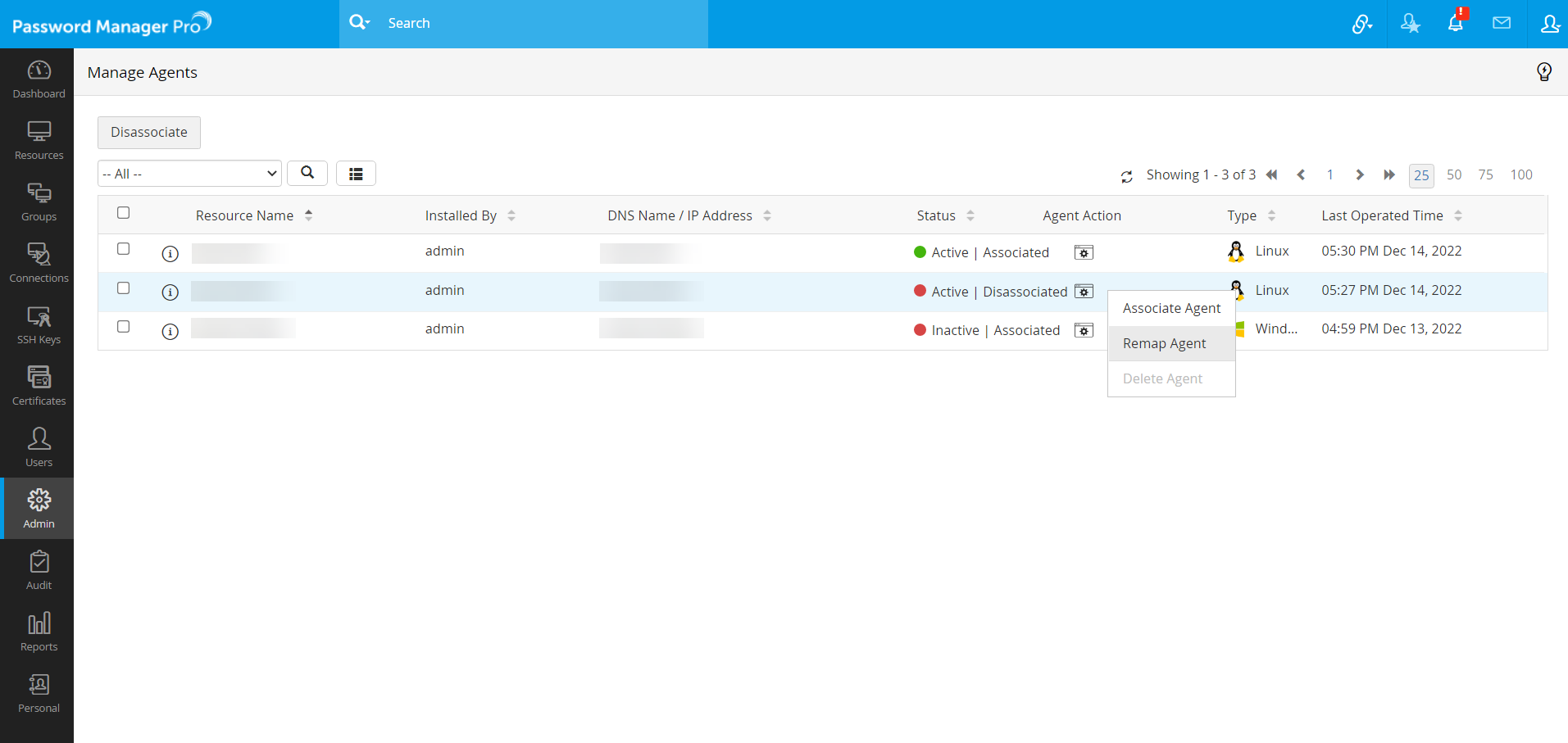Open the Reports sidebar icon
This screenshot has height=743, width=1568.
[39, 632]
